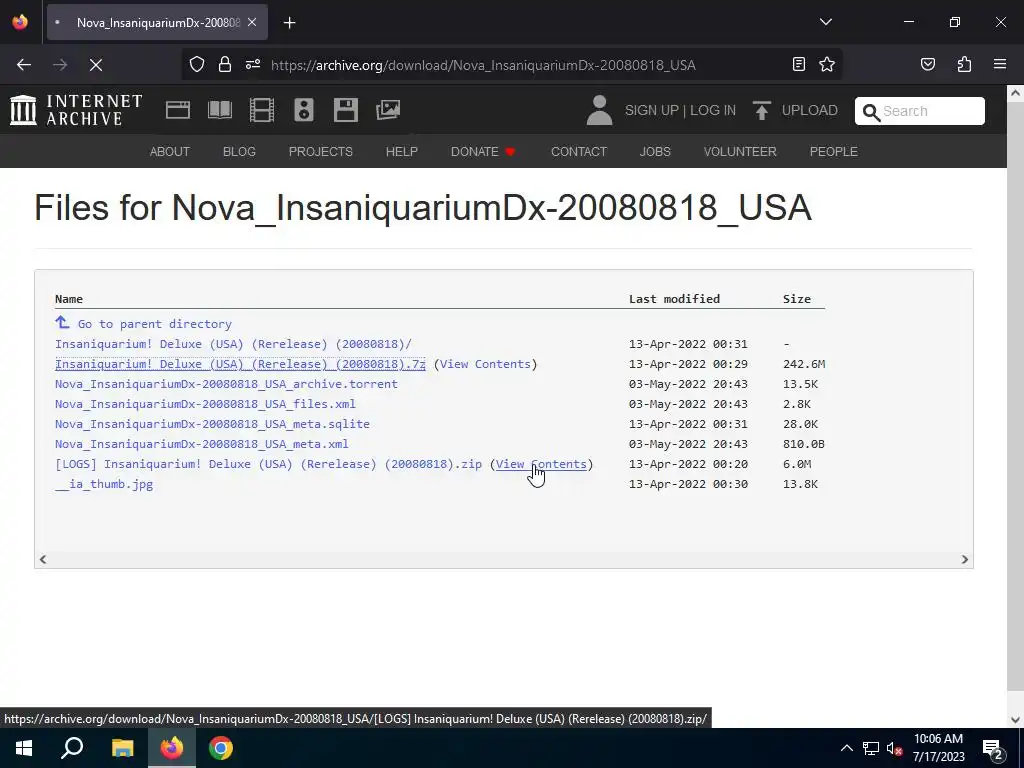The image size is (1024, 768).
Task: Bookmark this page with the star
Action: (x=827, y=64)
